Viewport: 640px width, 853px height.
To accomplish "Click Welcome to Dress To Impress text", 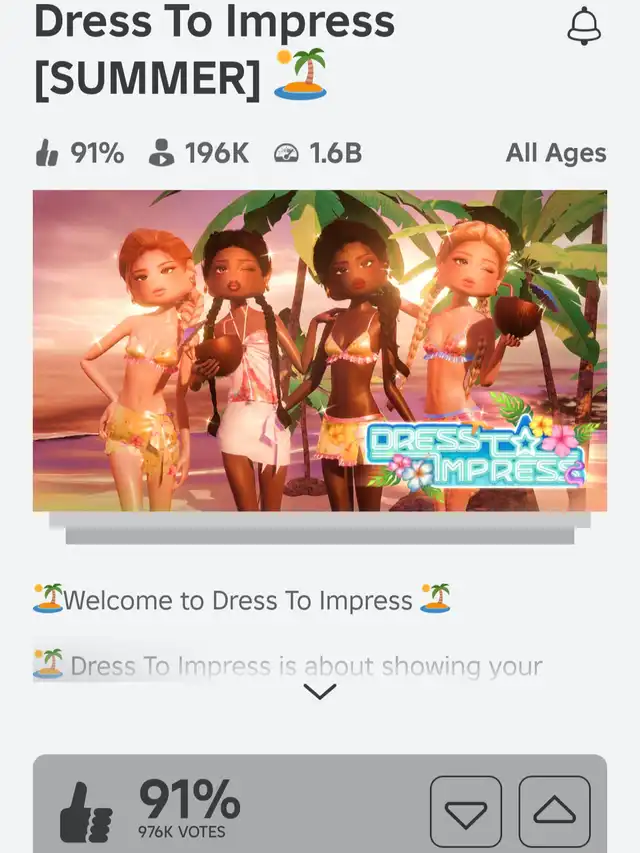I will pyautogui.click(x=238, y=600).
